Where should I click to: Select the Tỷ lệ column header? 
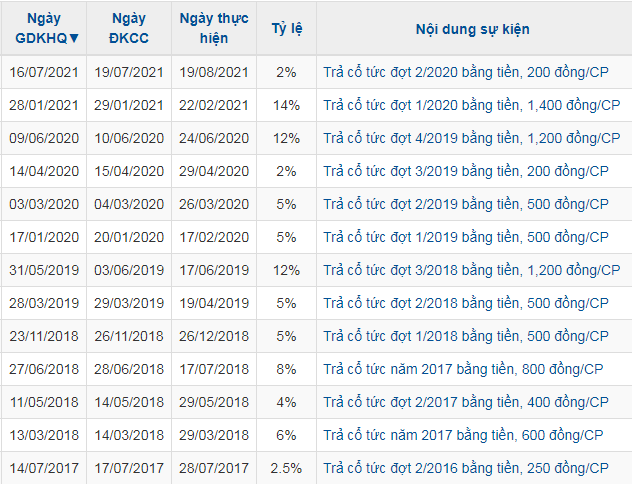pos(286,28)
